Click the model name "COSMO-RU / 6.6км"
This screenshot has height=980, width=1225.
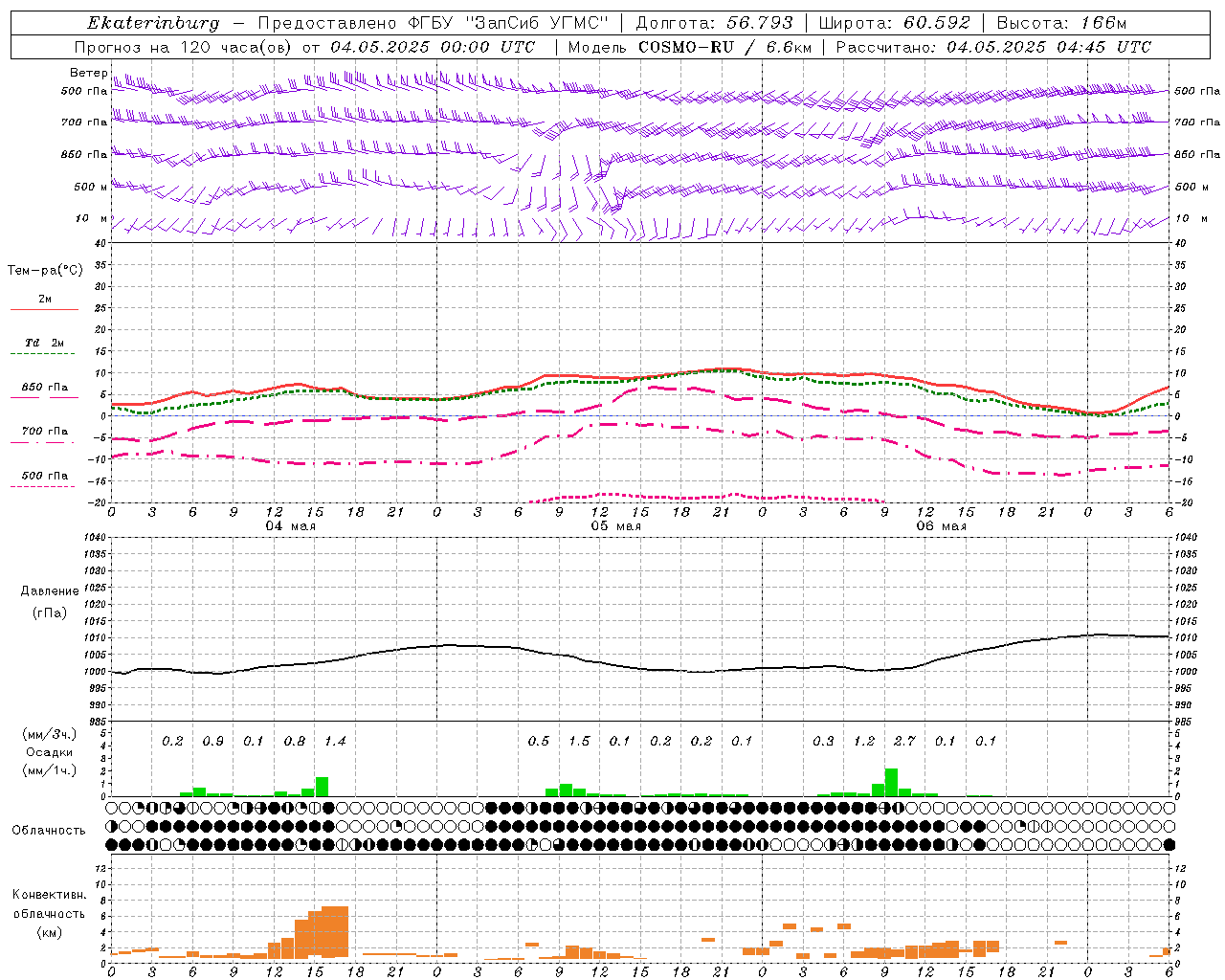725,47
